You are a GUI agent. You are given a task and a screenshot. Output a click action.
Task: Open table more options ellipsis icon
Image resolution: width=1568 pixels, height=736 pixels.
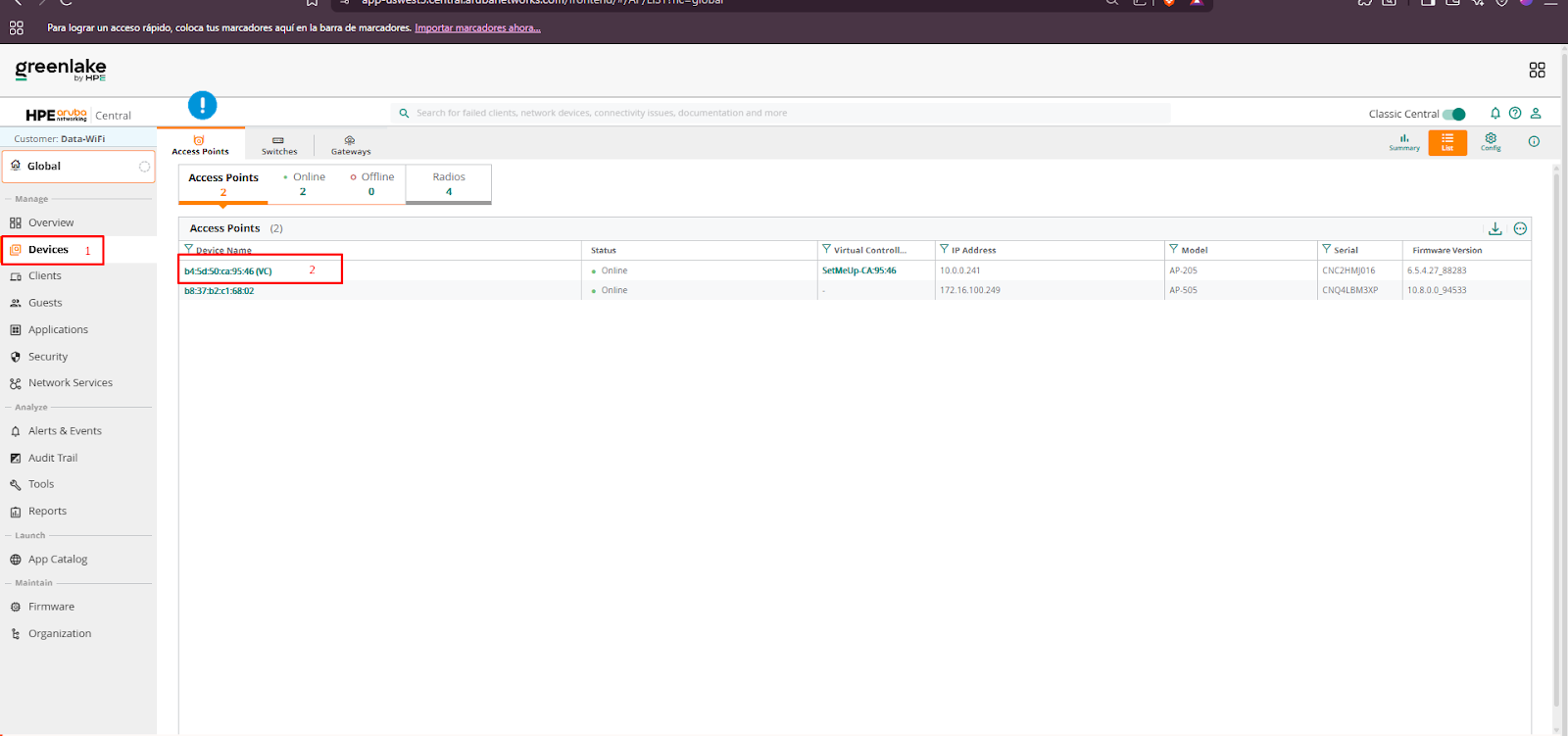1520,228
